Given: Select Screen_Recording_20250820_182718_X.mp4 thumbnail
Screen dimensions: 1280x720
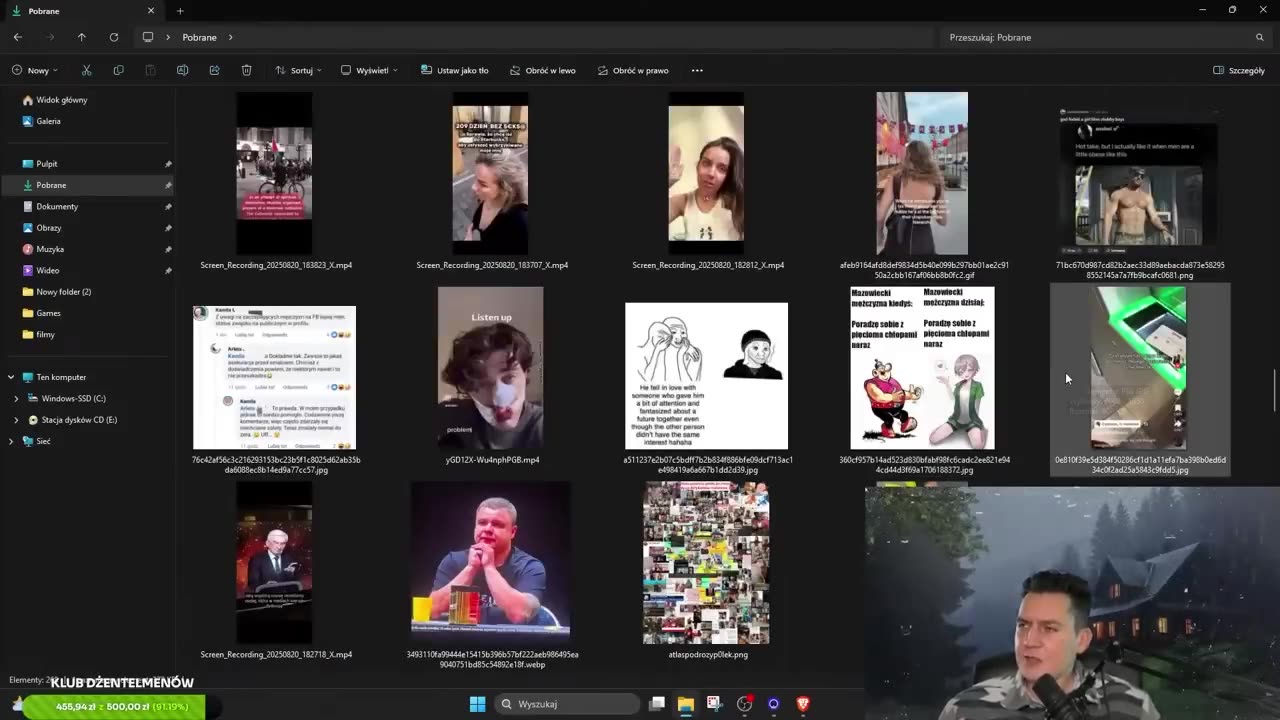Looking at the screenshot, I should tap(274, 563).
